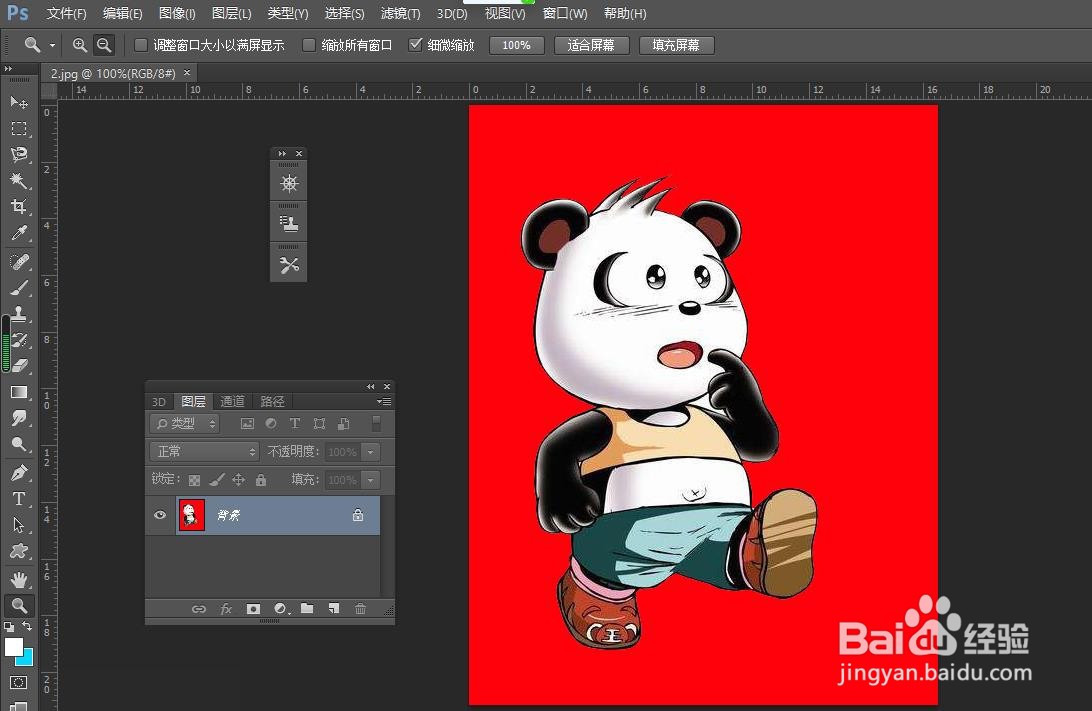Select the Clone Stamp tool

19,313
